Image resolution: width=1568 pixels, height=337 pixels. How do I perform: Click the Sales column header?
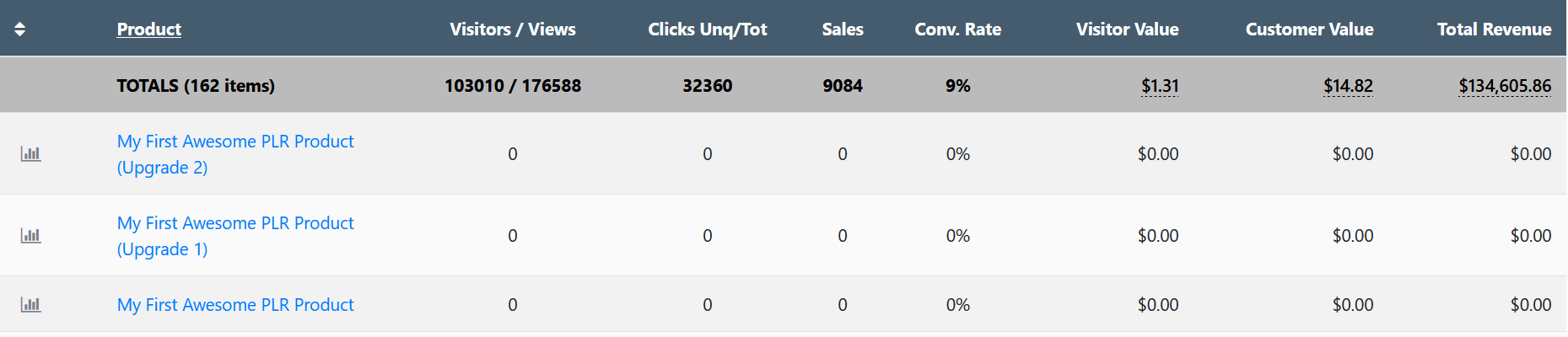pyautogui.click(x=843, y=29)
